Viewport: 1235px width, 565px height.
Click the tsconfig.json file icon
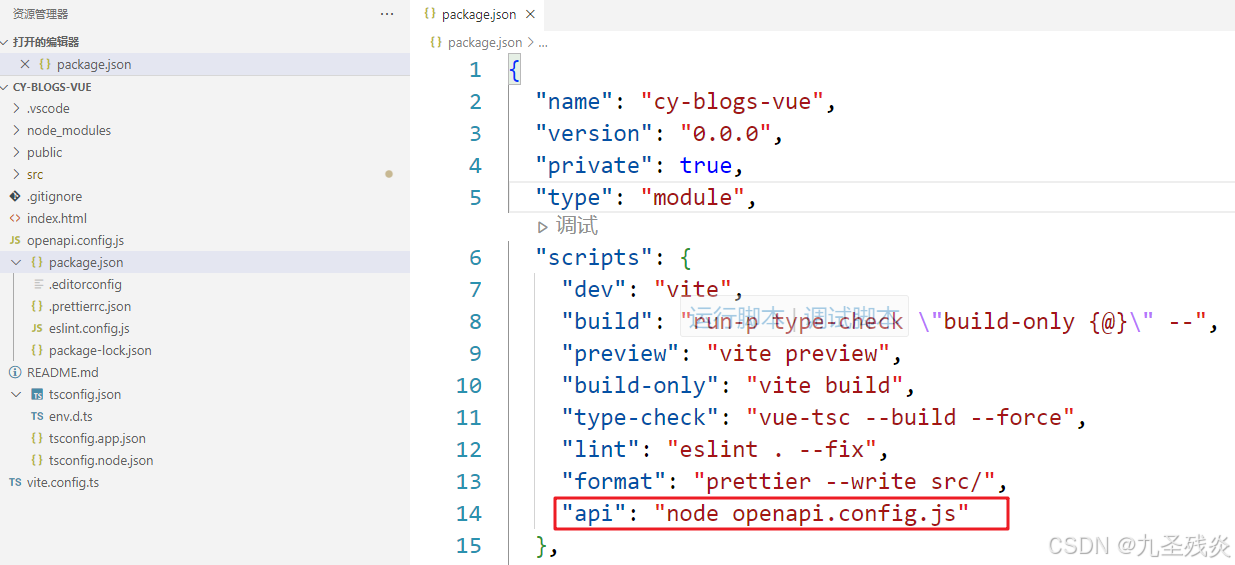click(x=37, y=394)
